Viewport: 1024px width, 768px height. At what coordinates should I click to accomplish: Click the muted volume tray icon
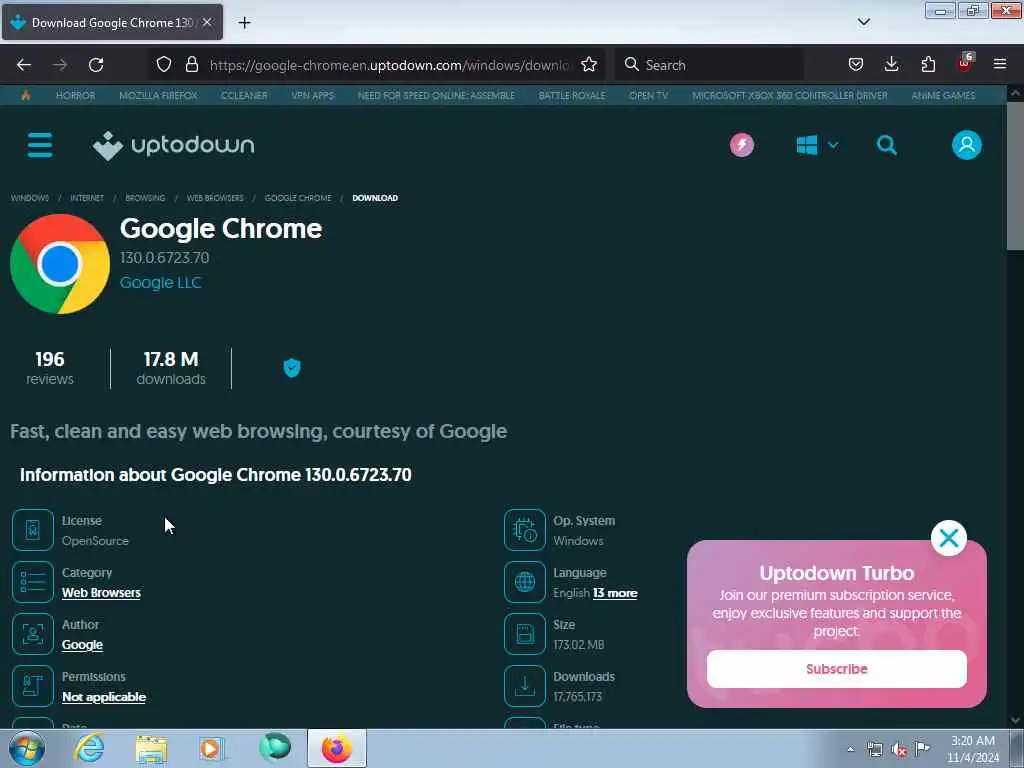899,750
